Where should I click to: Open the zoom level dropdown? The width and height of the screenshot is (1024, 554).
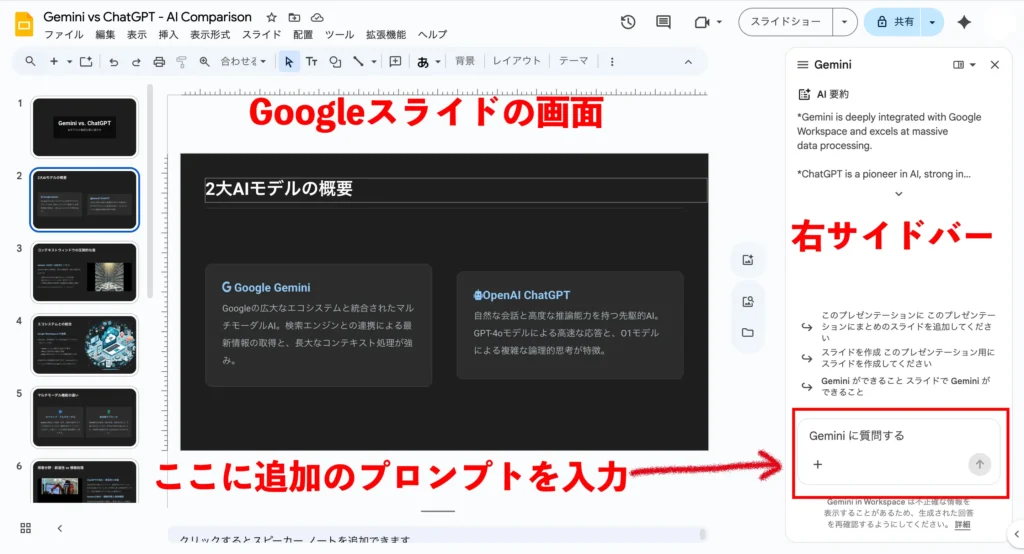tap(243, 61)
